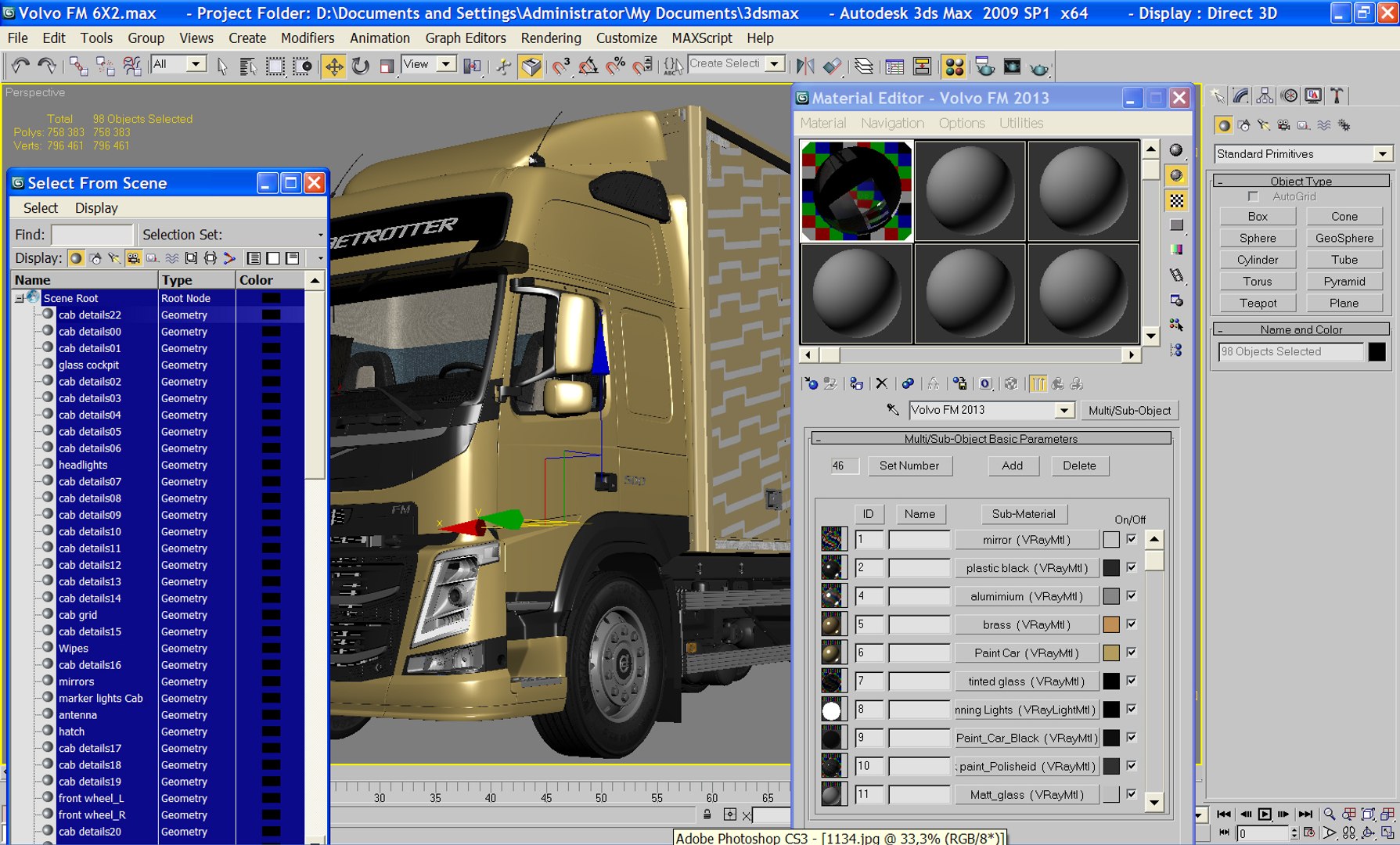The height and width of the screenshot is (845, 1400).
Task: Toggle Background checker icon in Material Editor
Action: pos(1176,201)
